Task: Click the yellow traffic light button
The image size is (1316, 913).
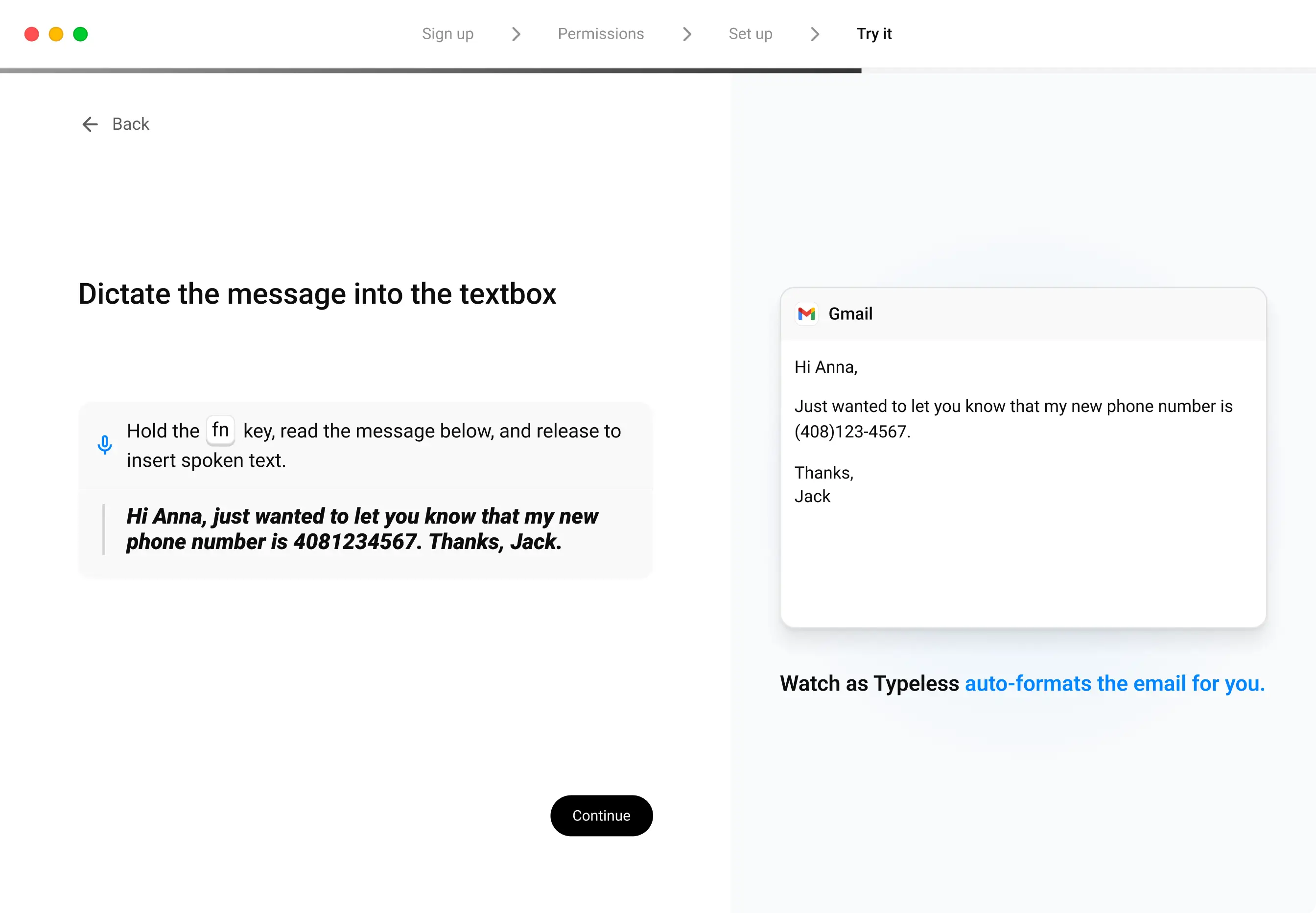Action: click(x=56, y=34)
